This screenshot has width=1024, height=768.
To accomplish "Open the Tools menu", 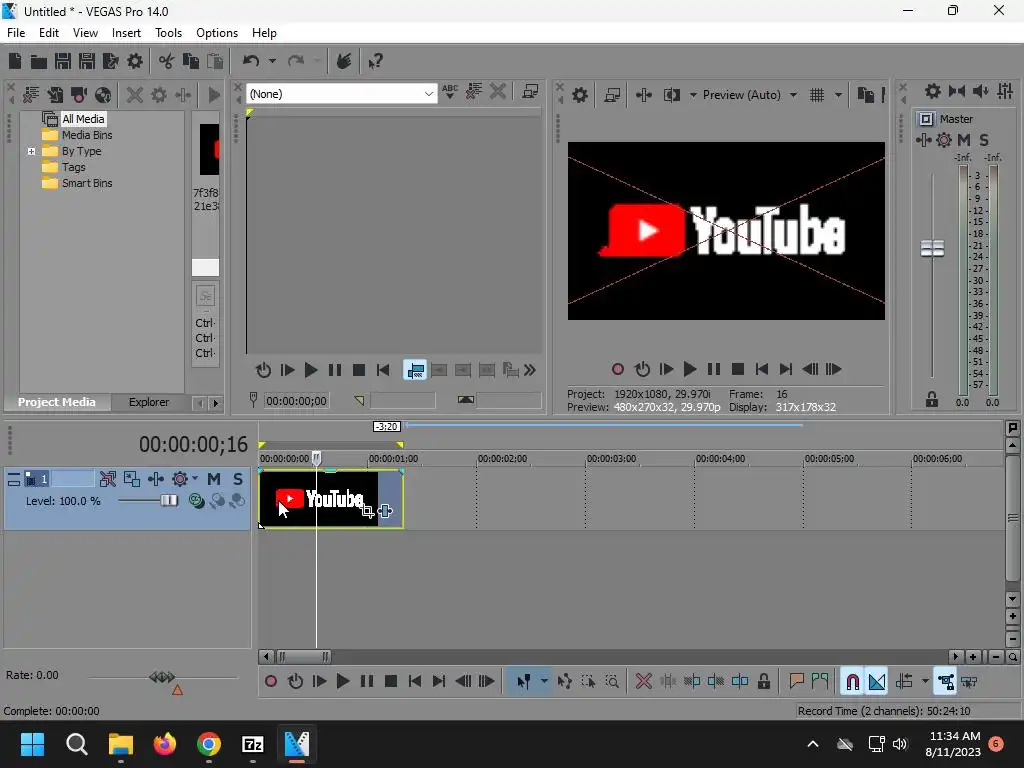I will 168,33.
